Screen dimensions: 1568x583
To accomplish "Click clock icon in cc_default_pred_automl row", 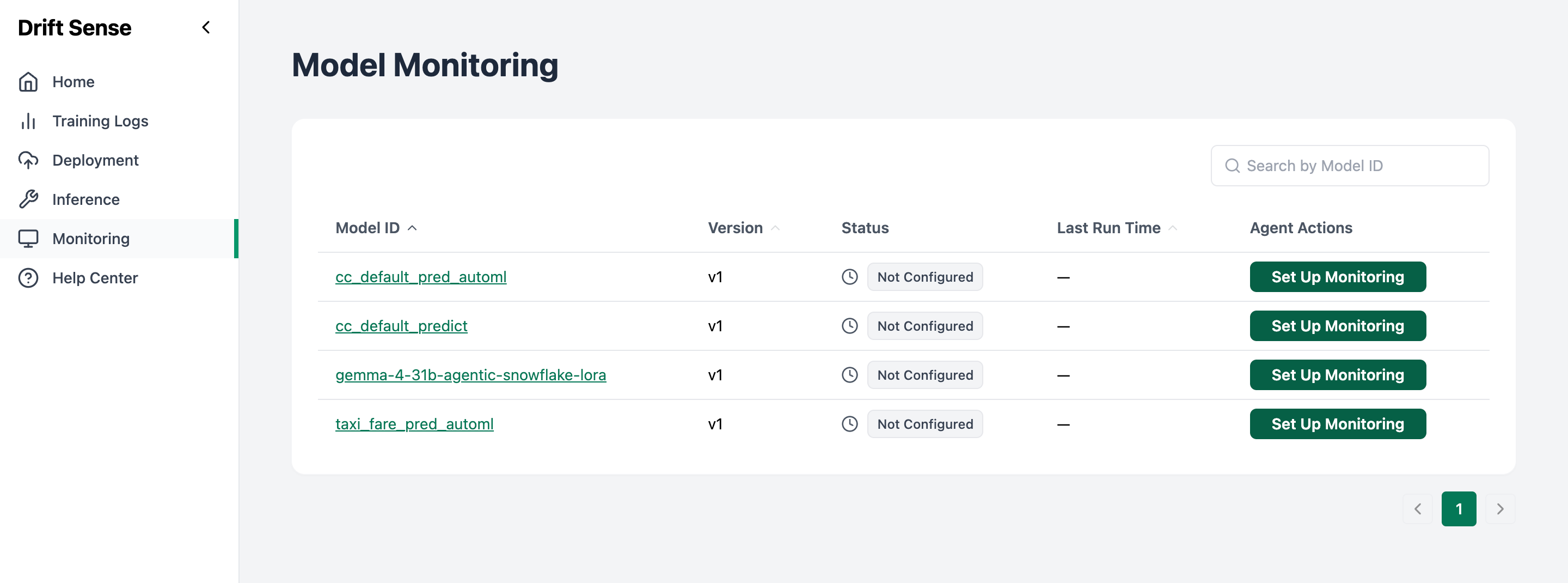I will 849,277.
